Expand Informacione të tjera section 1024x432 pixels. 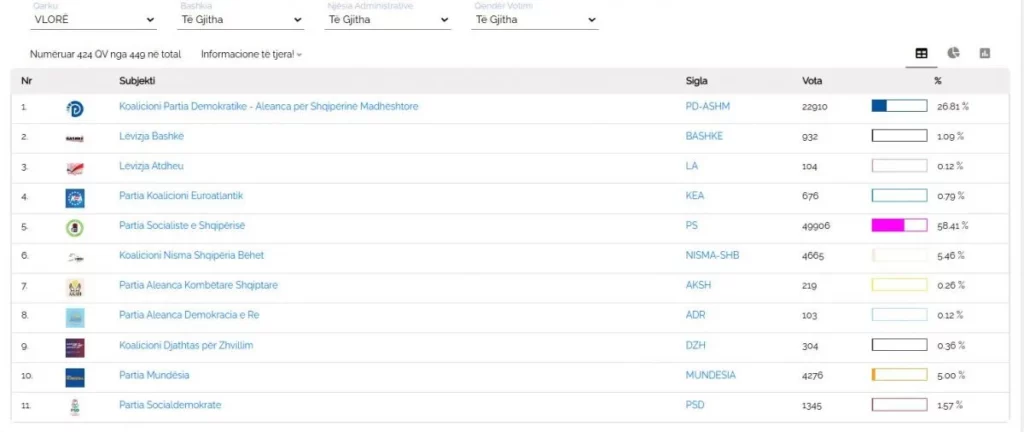(x=251, y=54)
